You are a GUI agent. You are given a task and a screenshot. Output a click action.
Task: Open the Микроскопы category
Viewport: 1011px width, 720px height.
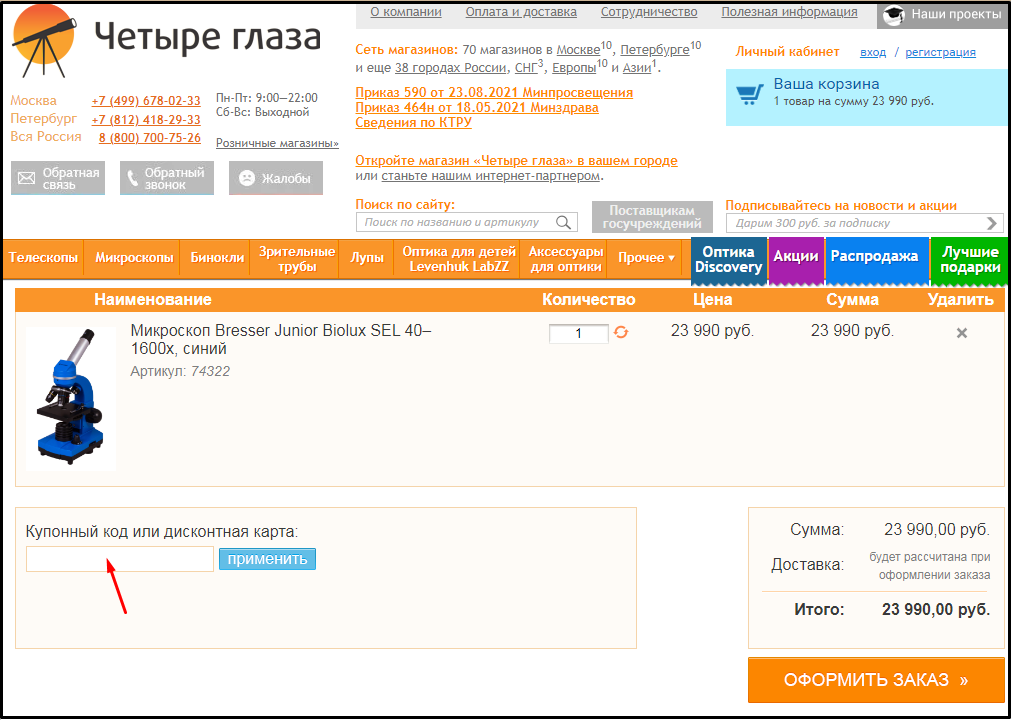tap(134, 258)
